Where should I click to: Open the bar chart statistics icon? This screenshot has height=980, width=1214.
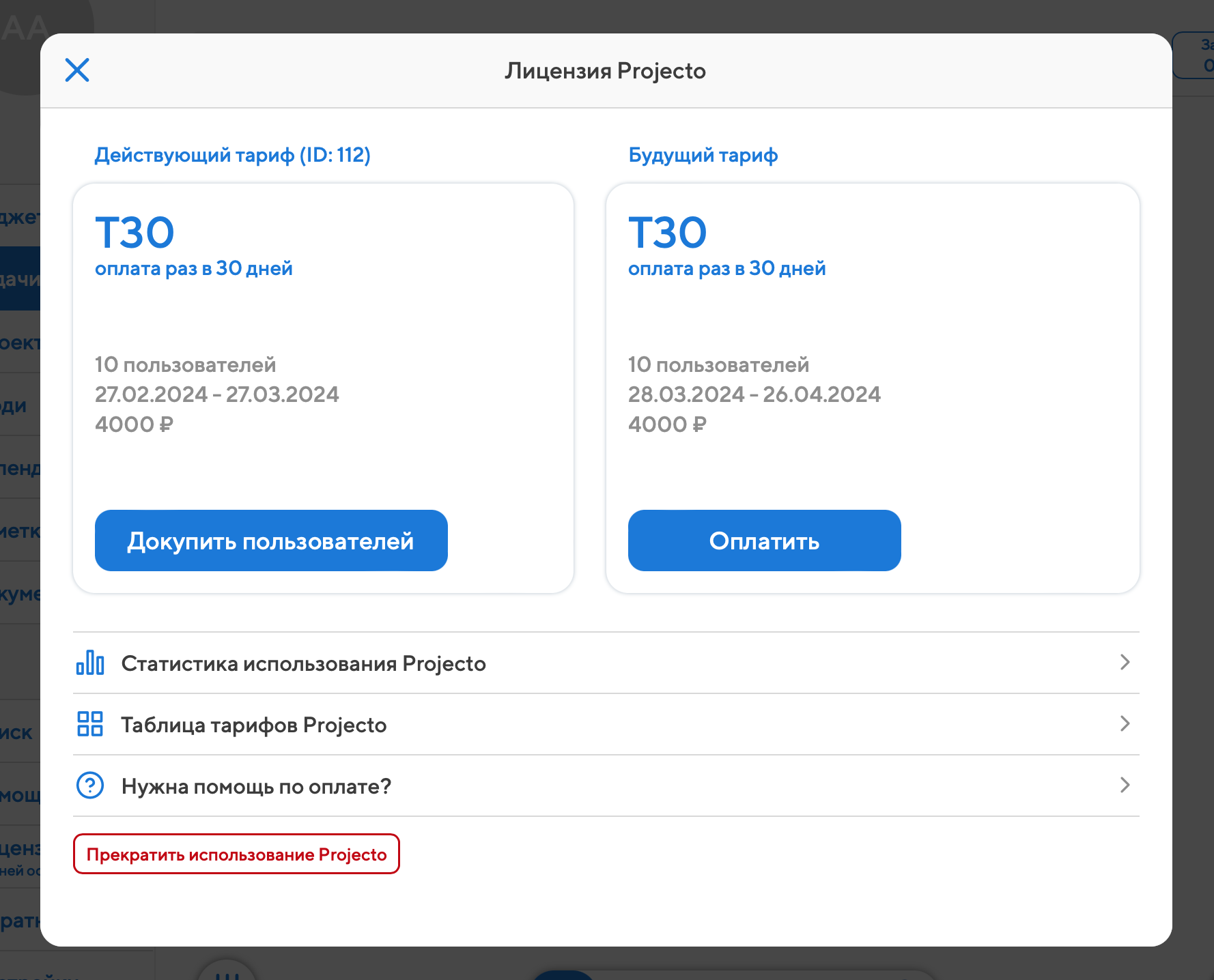coord(90,663)
